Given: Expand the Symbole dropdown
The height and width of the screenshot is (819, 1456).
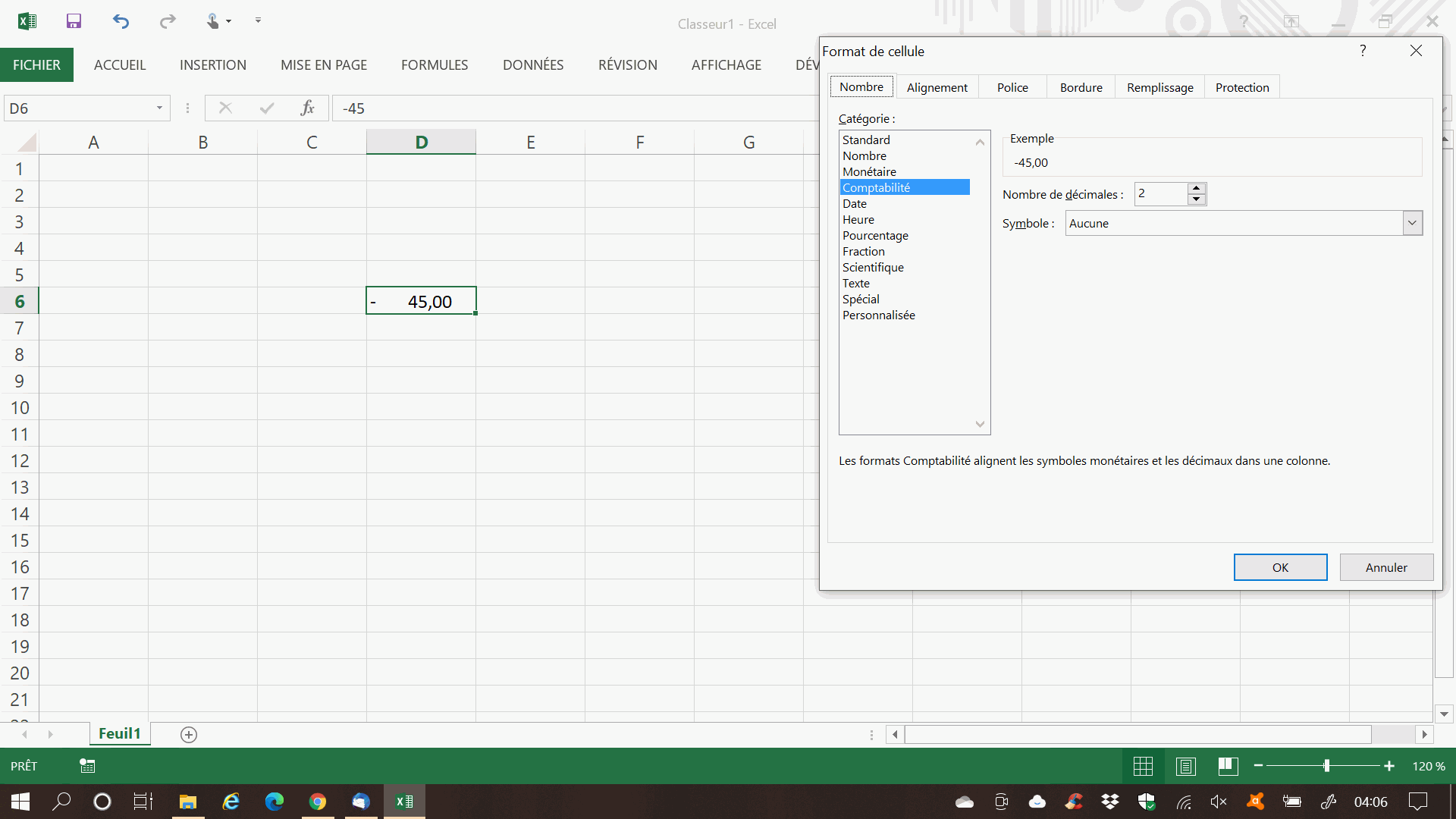Looking at the screenshot, I should (1412, 223).
